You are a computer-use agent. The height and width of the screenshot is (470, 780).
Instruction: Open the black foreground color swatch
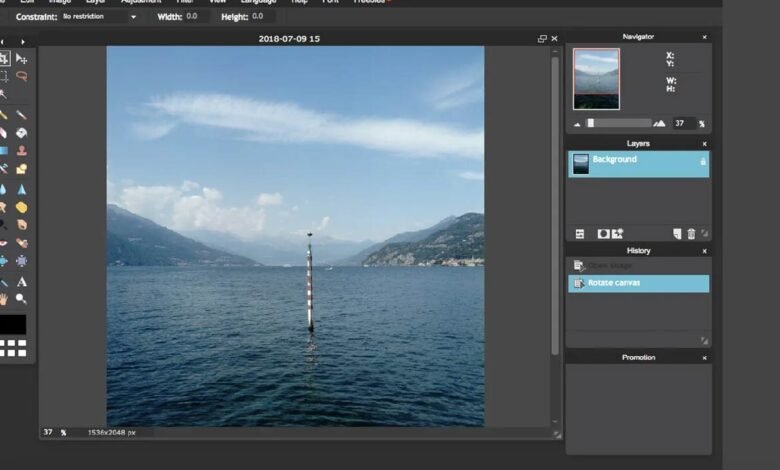[13, 324]
